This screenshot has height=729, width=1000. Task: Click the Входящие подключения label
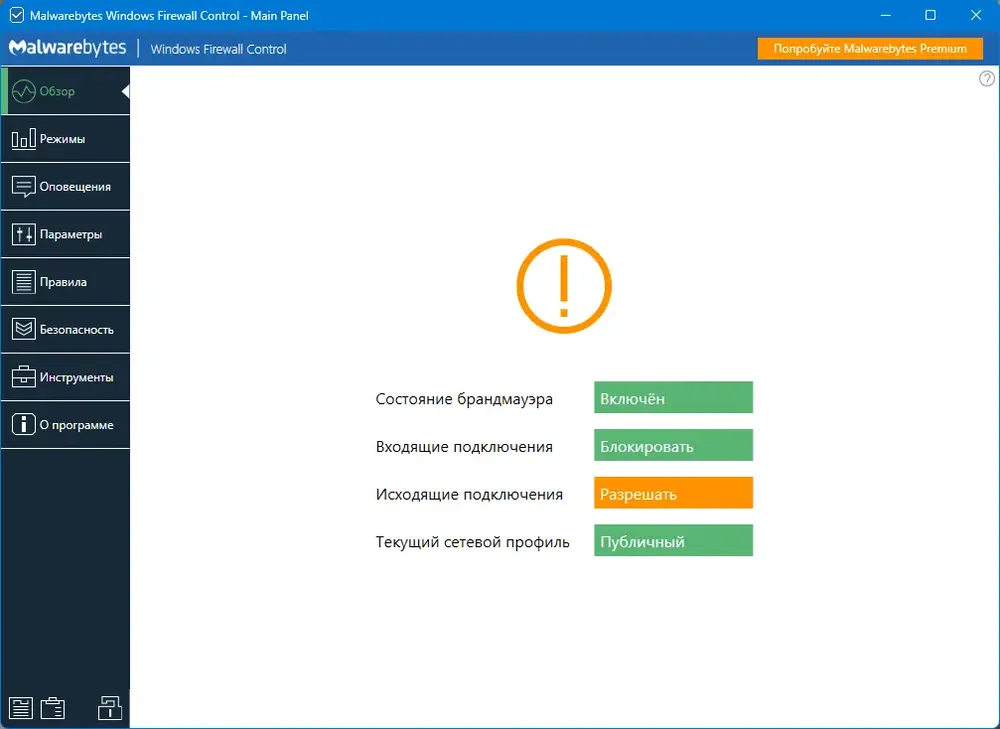tap(464, 447)
